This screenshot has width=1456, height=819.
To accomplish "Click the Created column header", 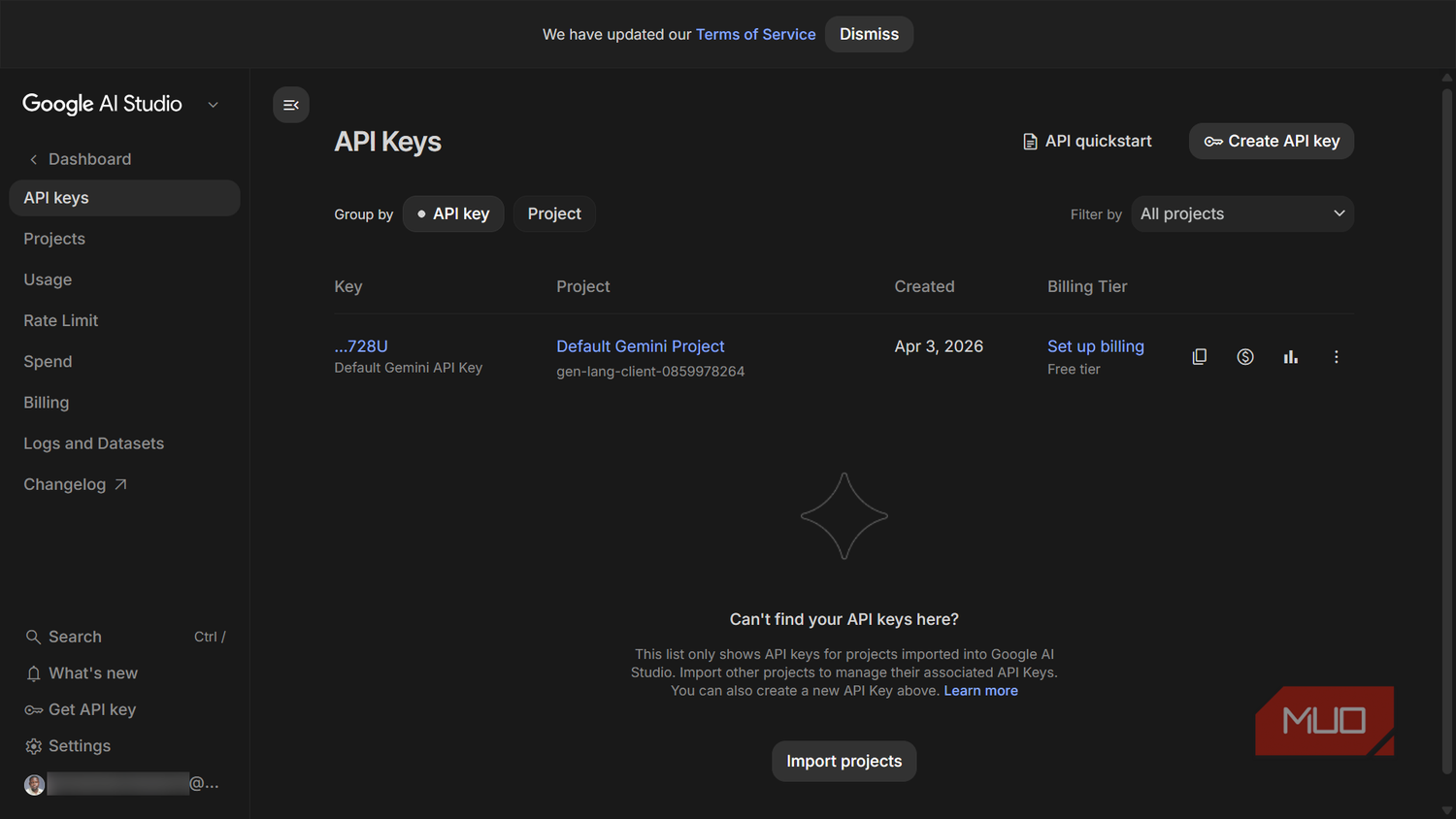I will point(924,286).
